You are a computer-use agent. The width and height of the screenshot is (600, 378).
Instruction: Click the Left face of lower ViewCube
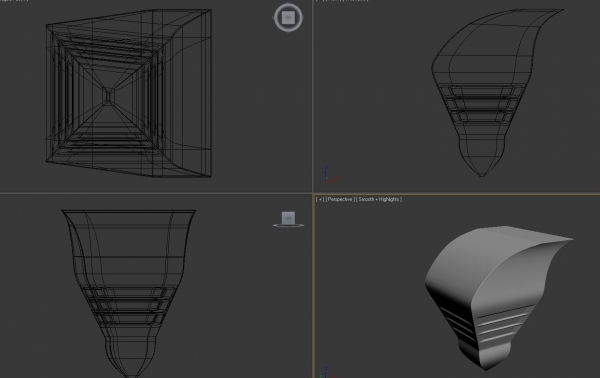(x=288, y=218)
